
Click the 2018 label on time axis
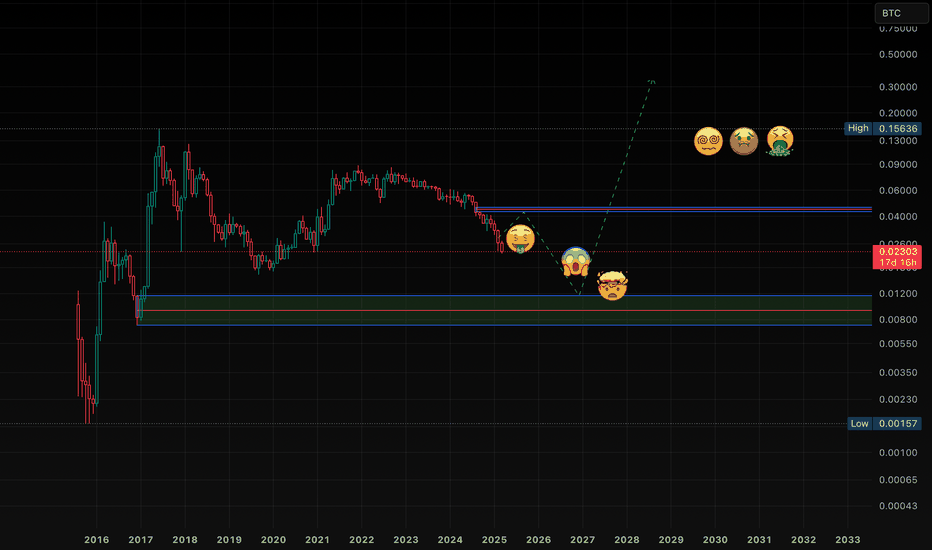pyautogui.click(x=185, y=540)
